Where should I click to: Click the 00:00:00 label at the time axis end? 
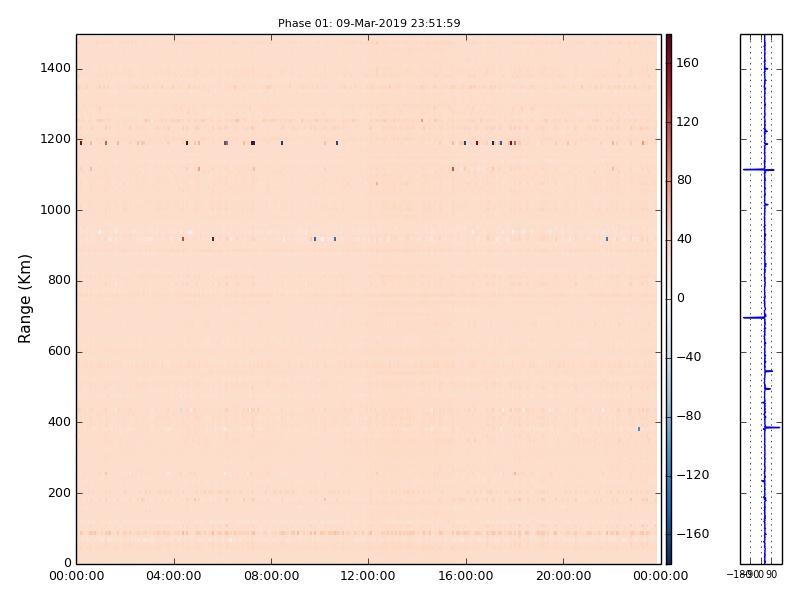(x=661, y=576)
